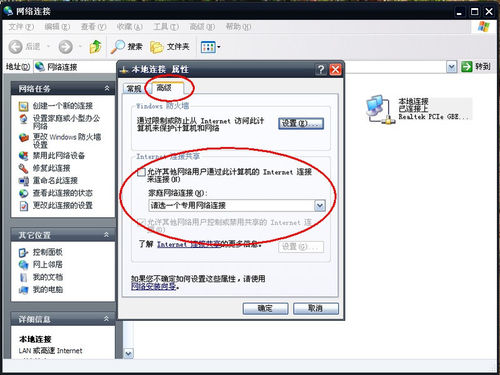Click Windows firewall 设置 button
The width and height of the screenshot is (500, 375).
[301, 123]
